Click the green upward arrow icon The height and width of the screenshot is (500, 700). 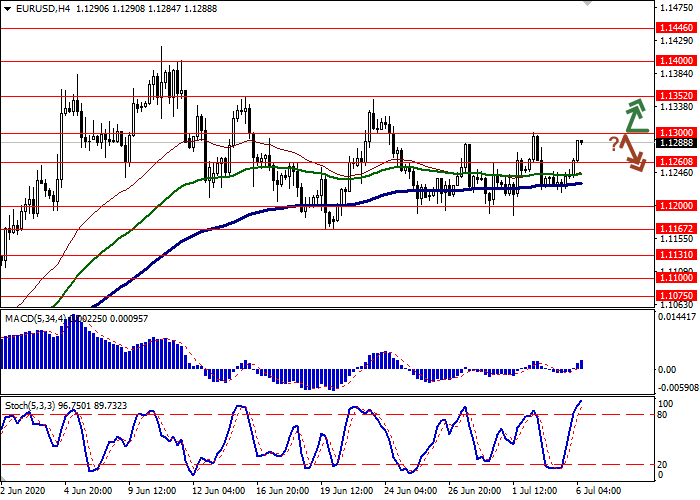[635, 115]
